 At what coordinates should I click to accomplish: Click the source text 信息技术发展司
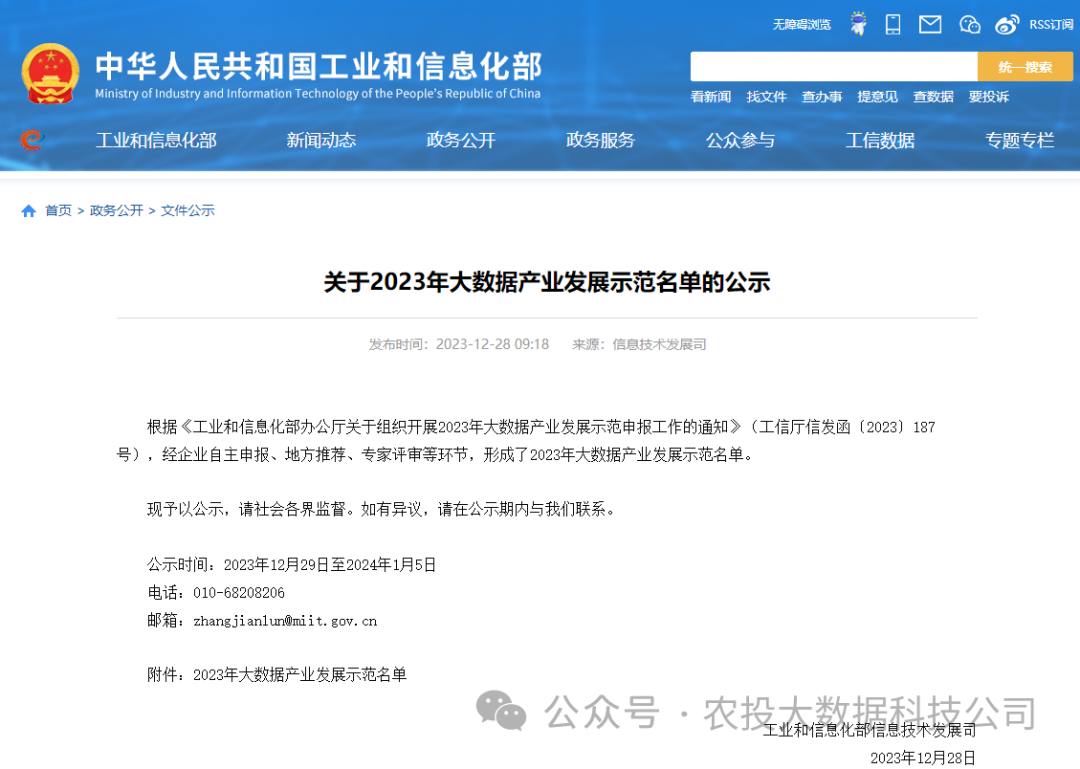point(659,345)
